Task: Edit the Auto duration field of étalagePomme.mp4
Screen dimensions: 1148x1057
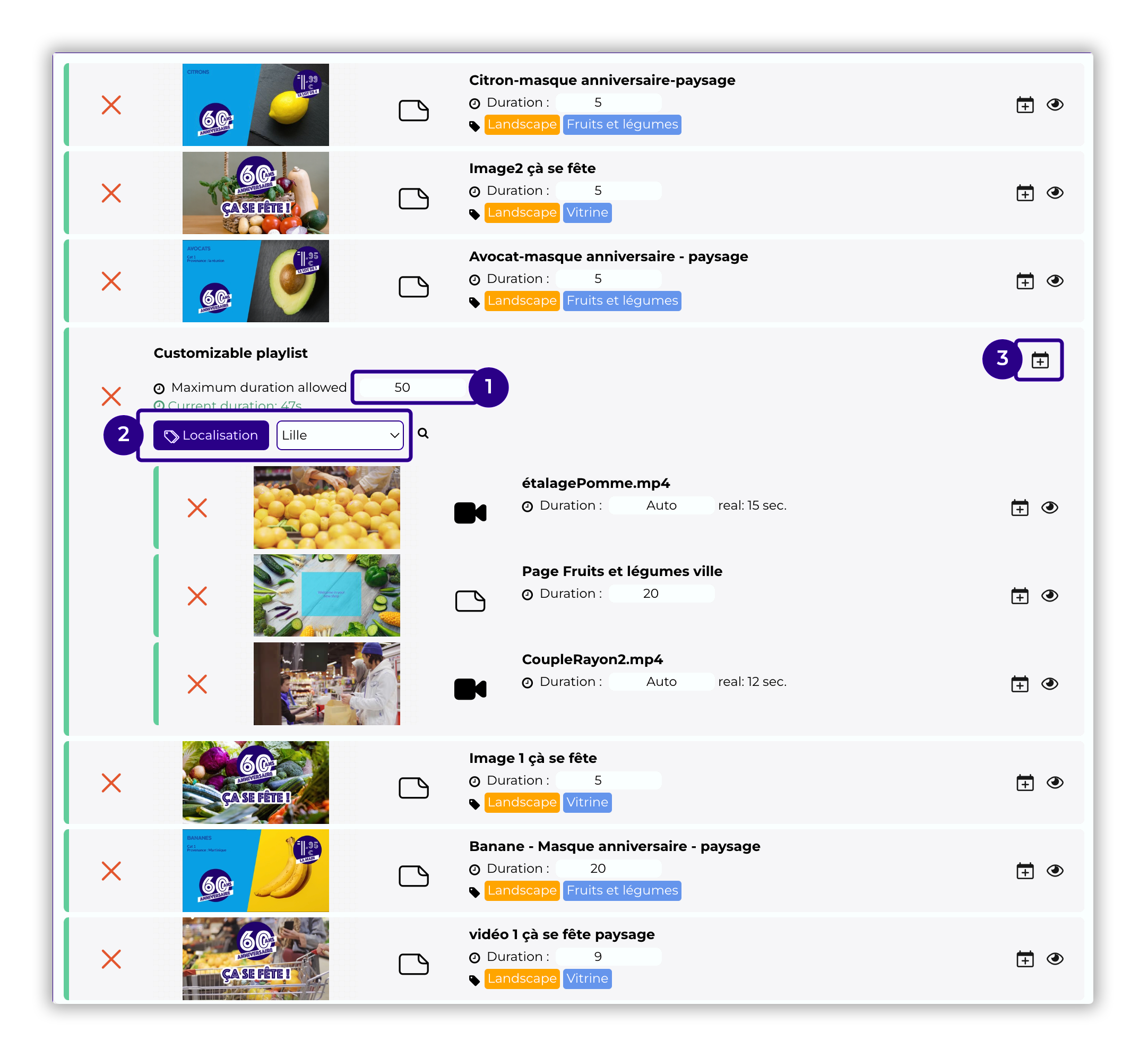Action: click(661, 505)
